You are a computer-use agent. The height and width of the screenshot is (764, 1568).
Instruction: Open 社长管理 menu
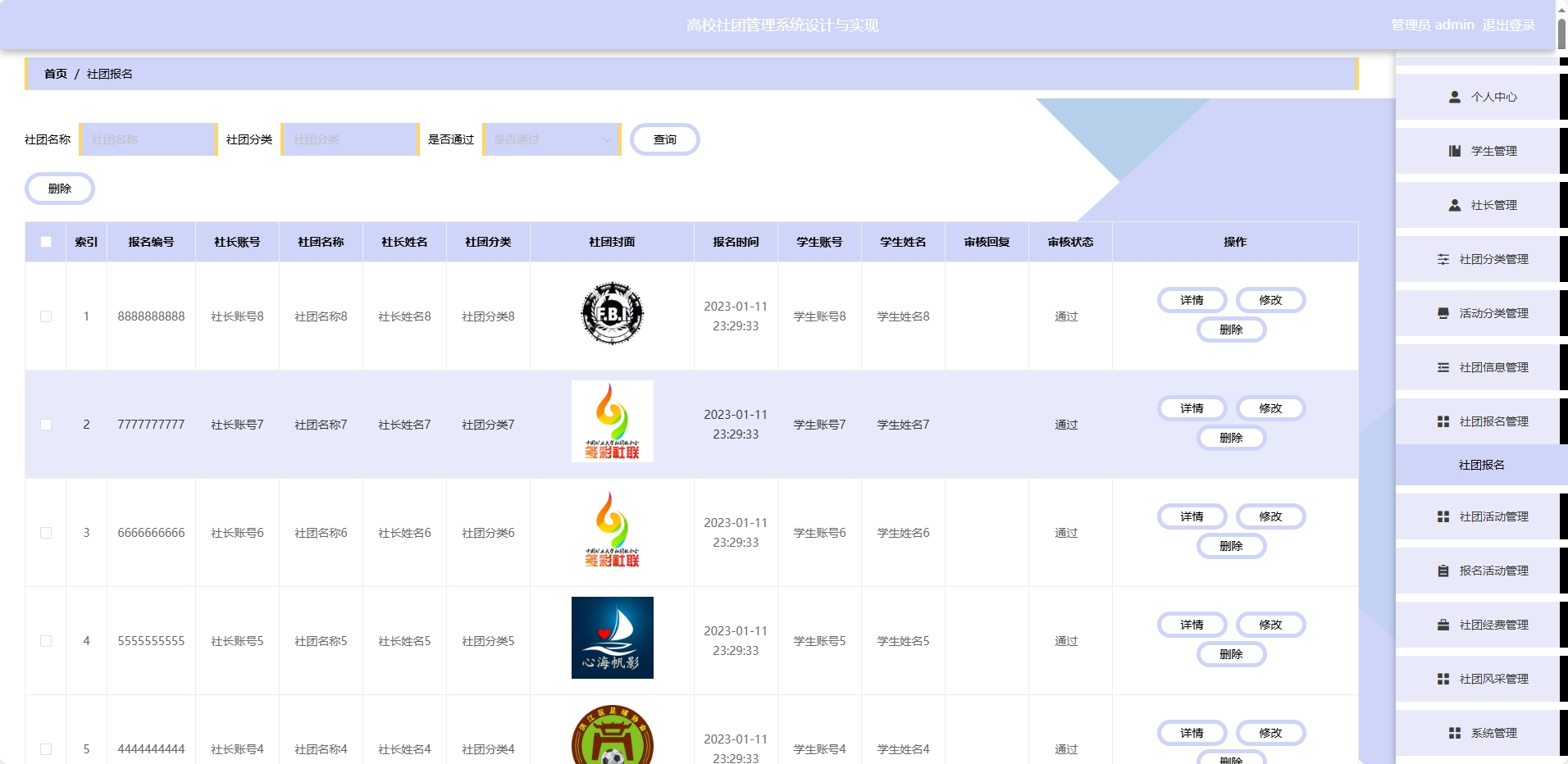tap(1482, 205)
